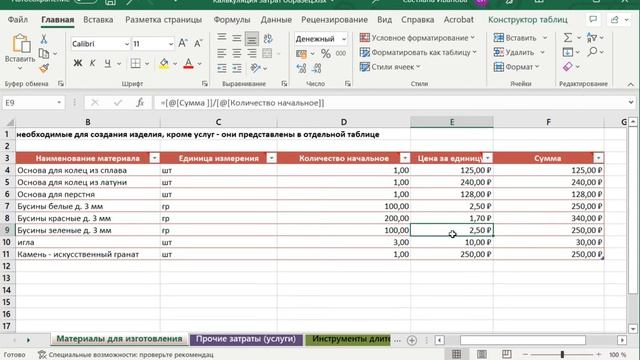
Task: Open Прочие затраты (услуги) sheet
Action: point(246,339)
